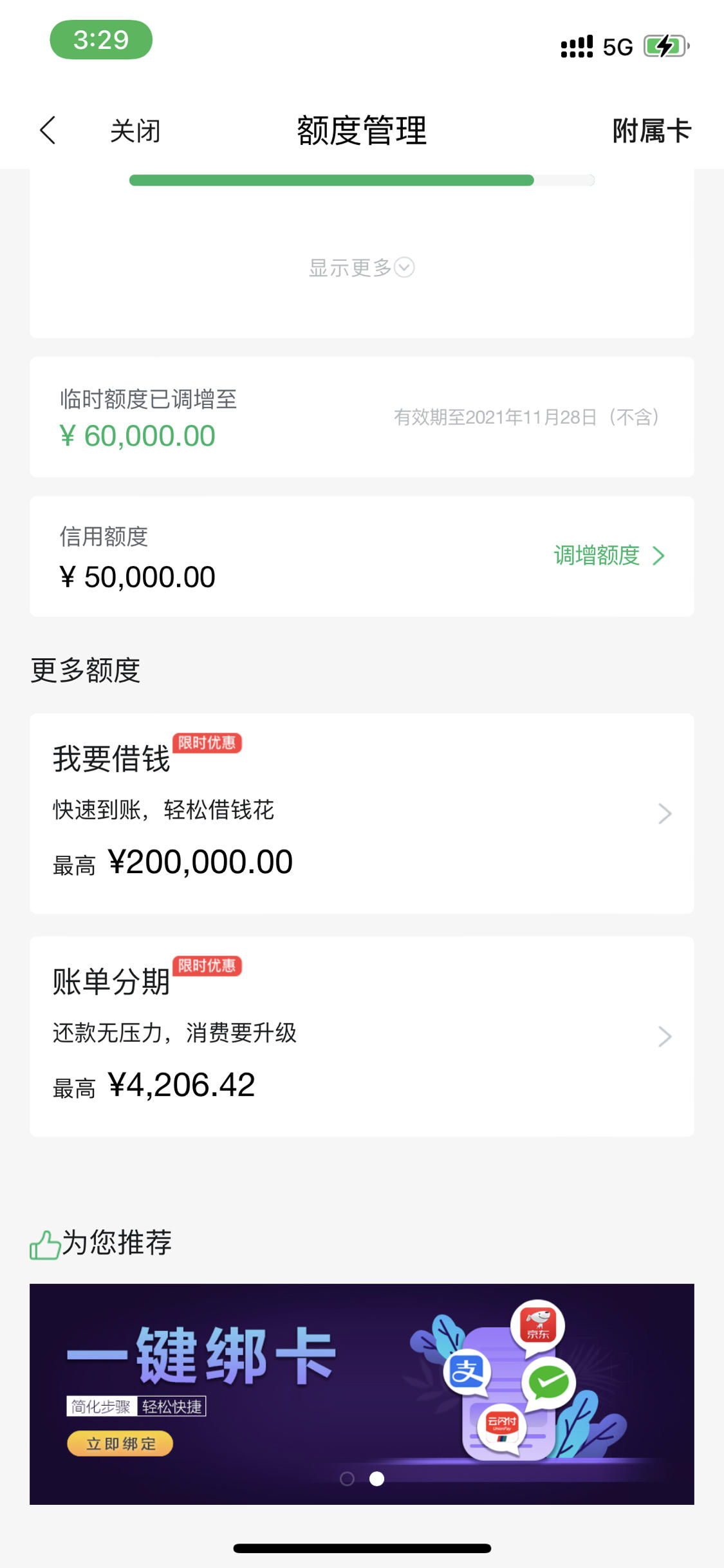This screenshot has width=724, height=1568.
Task: Tap the 关闭 close text
Action: coord(135,131)
